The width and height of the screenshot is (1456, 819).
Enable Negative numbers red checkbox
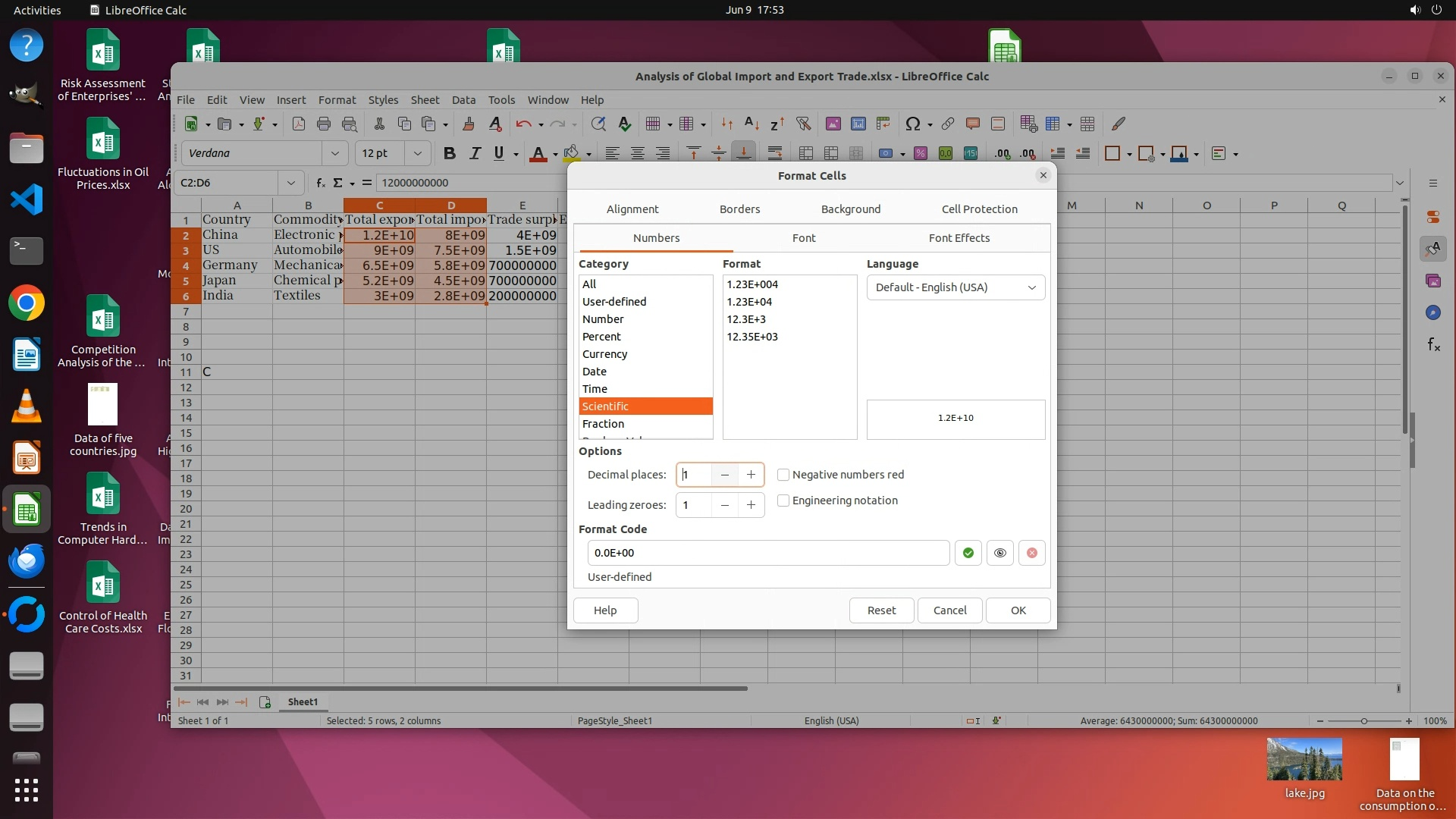pos(783,475)
